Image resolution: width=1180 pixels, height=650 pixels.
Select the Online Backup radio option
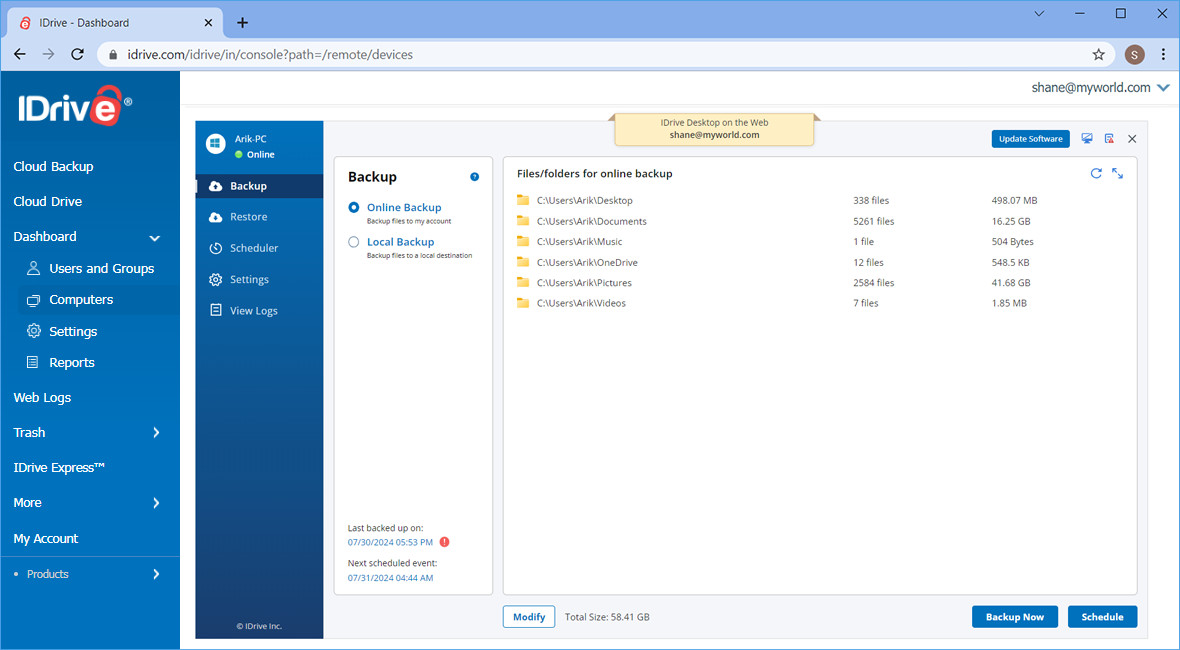pyautogui.click(x=354, y=208)
